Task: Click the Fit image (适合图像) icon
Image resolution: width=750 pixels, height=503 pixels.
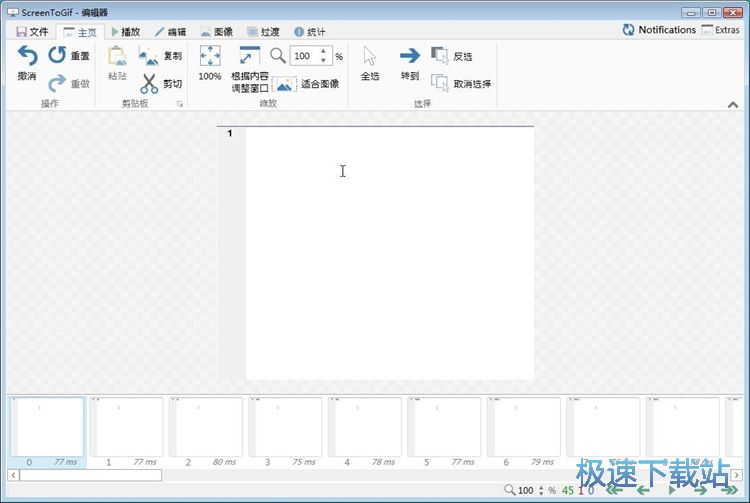Action: [284, 85]
